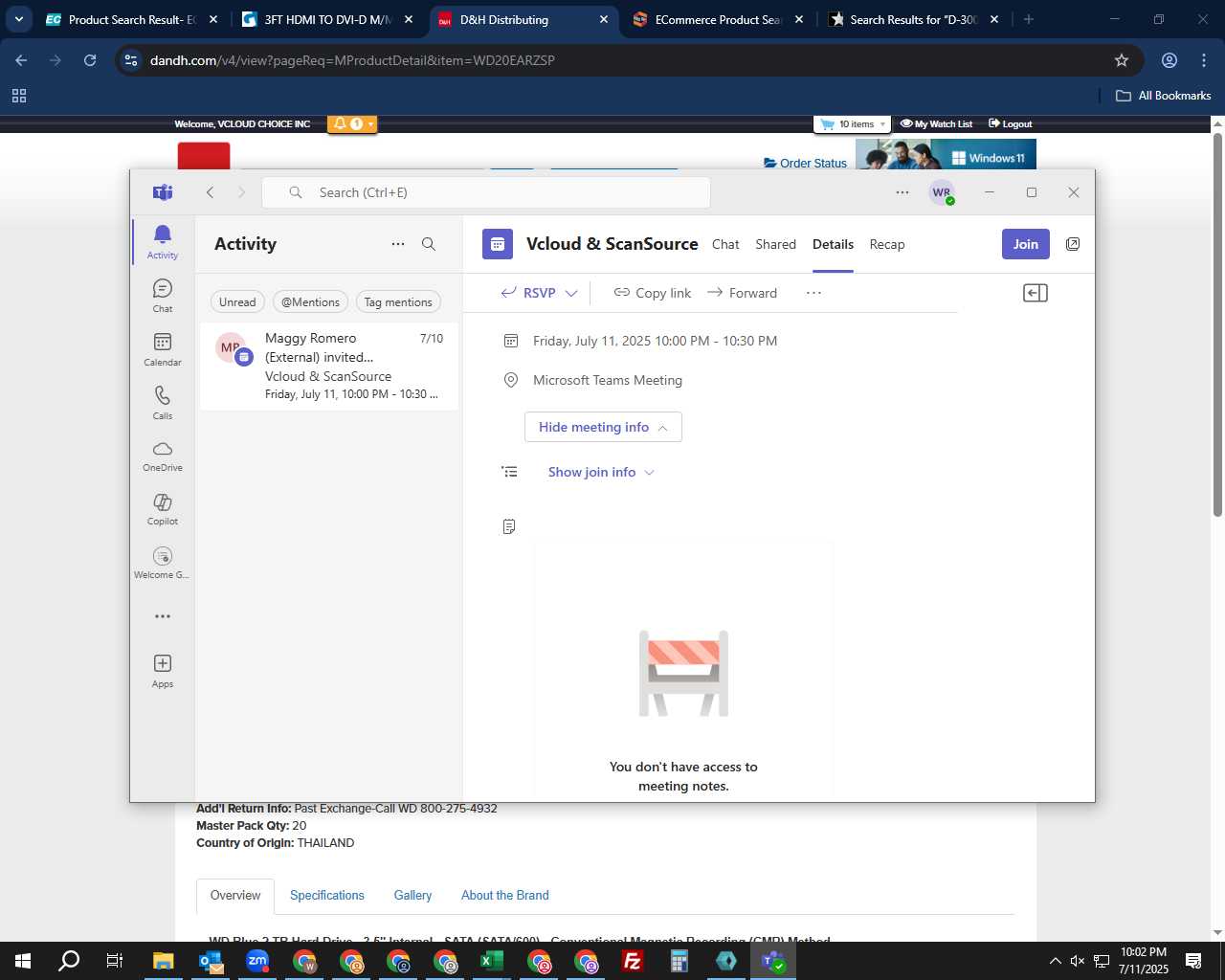Screen dimensions: 1225x980
Task: Switch to 3FT HDMI TO DVI-D browser tab
Action: point(327,19)
